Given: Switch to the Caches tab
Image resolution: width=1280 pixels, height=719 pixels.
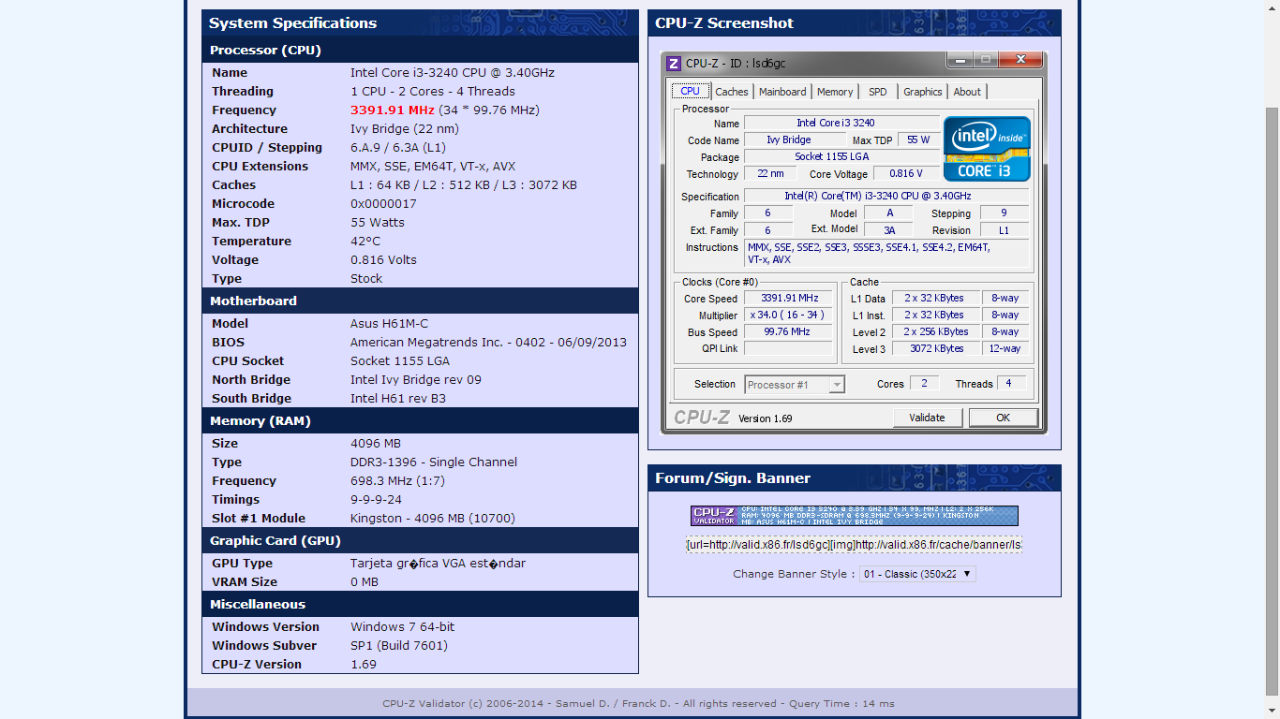Looking at the screenshot, I should tap(731, 92).
